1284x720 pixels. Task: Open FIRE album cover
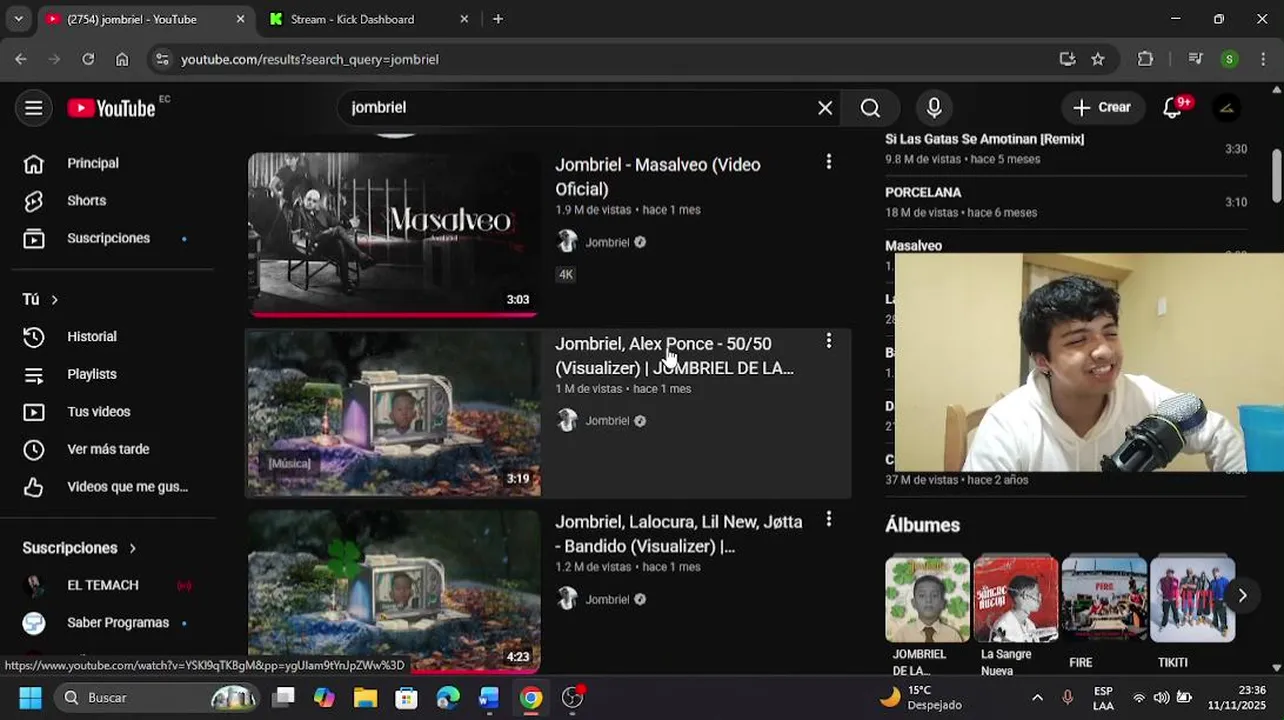[x=1104, y=598]
